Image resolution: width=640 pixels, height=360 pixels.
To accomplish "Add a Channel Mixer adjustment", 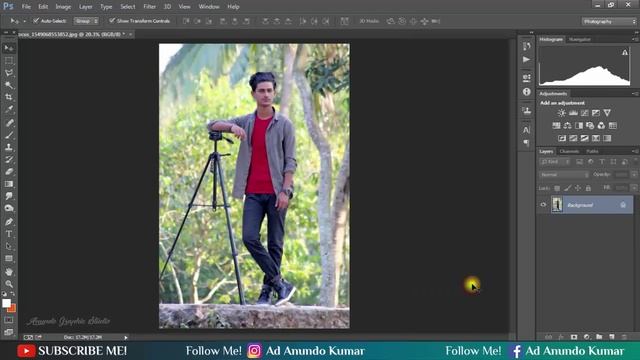I will [x=601, y=126].
